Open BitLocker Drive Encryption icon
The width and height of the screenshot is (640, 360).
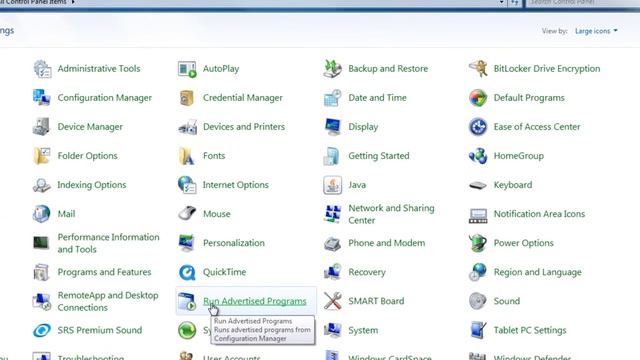click(x=478, y=69)
